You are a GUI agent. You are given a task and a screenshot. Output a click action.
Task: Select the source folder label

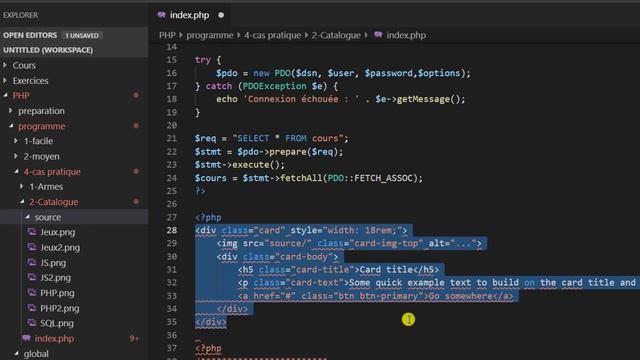coord(48,218)
